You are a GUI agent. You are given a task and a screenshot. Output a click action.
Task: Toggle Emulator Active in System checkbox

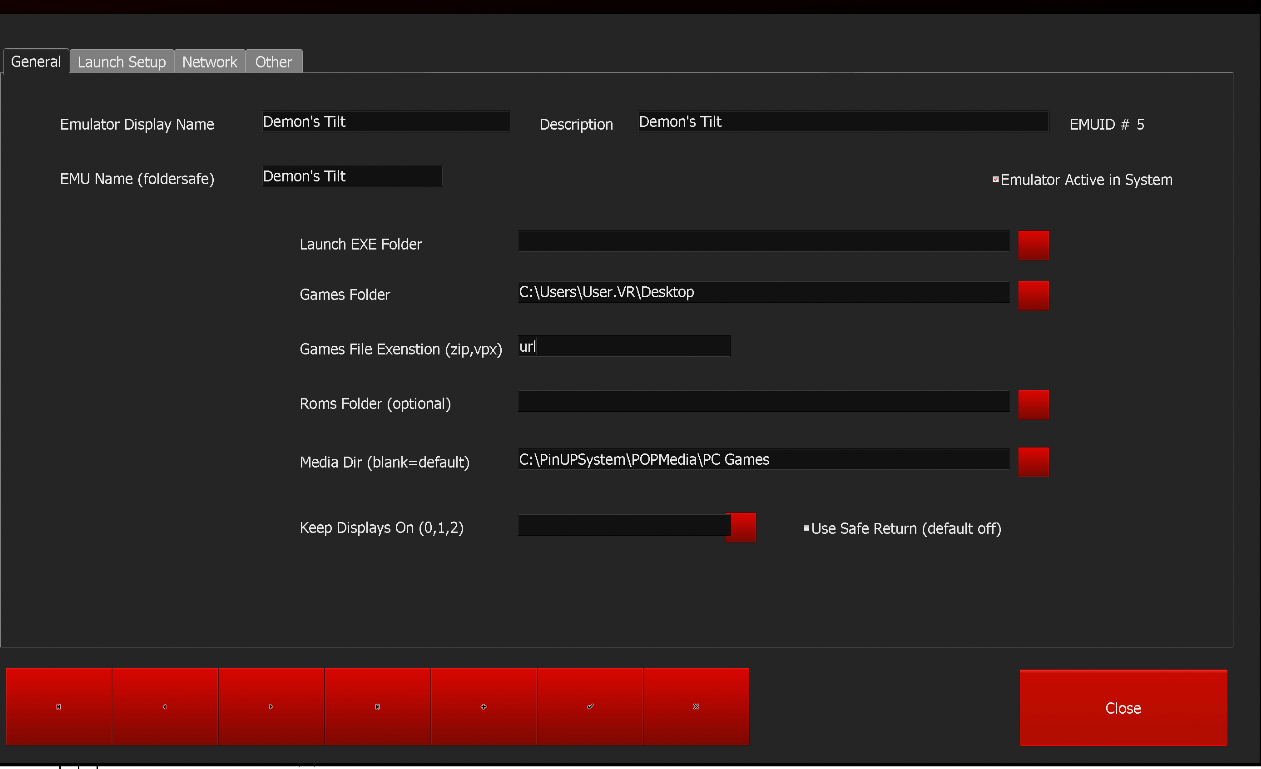(996, 180)
